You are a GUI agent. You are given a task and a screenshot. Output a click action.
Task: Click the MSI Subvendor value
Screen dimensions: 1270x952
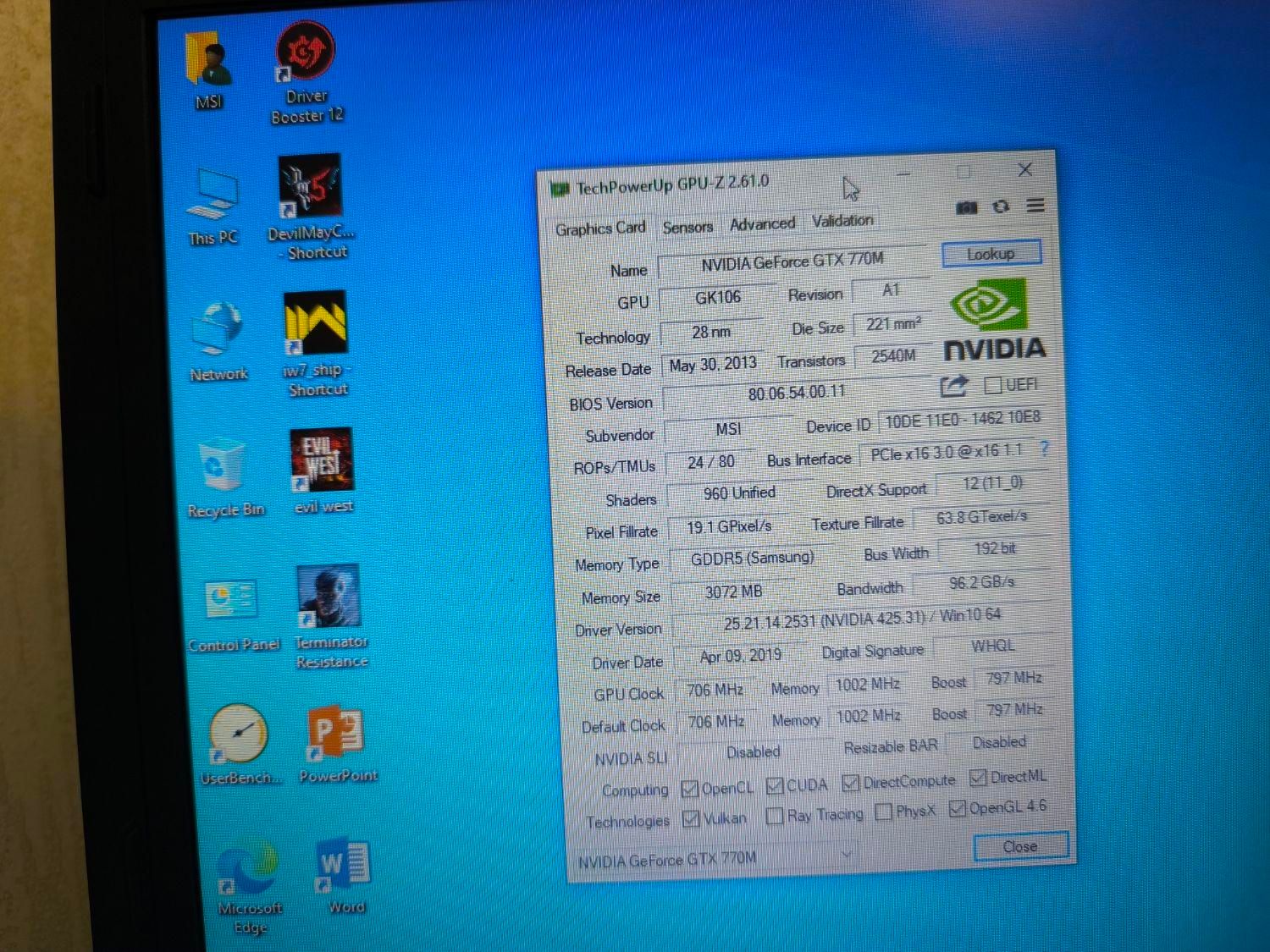[x=727, y=430]
